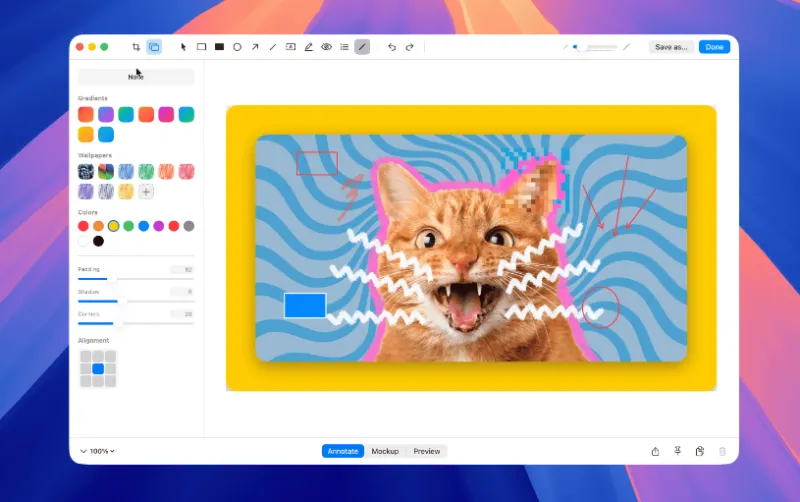Pick the Arrow annotation tool
The image size is (800, 502).
255,47
